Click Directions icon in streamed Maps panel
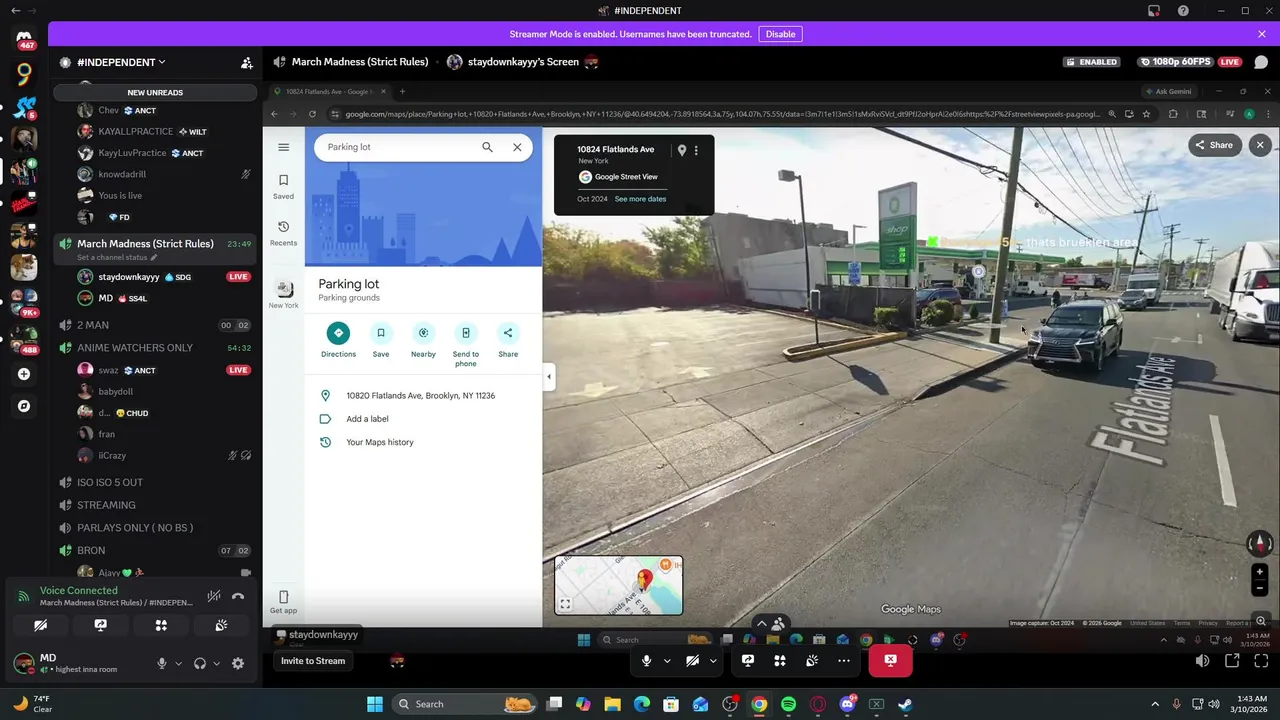The height and width of the screenshot is (720, 1280). pos(338,333)
